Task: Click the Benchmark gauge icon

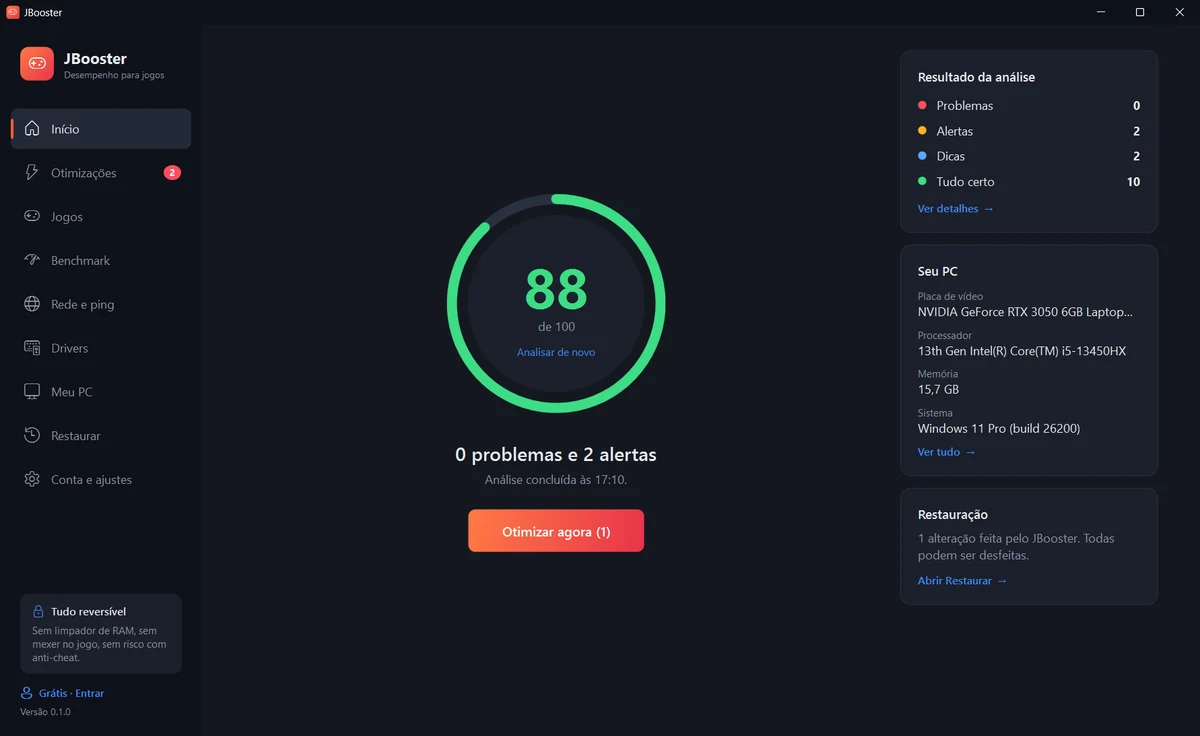Action: click(x=32, y=260)
